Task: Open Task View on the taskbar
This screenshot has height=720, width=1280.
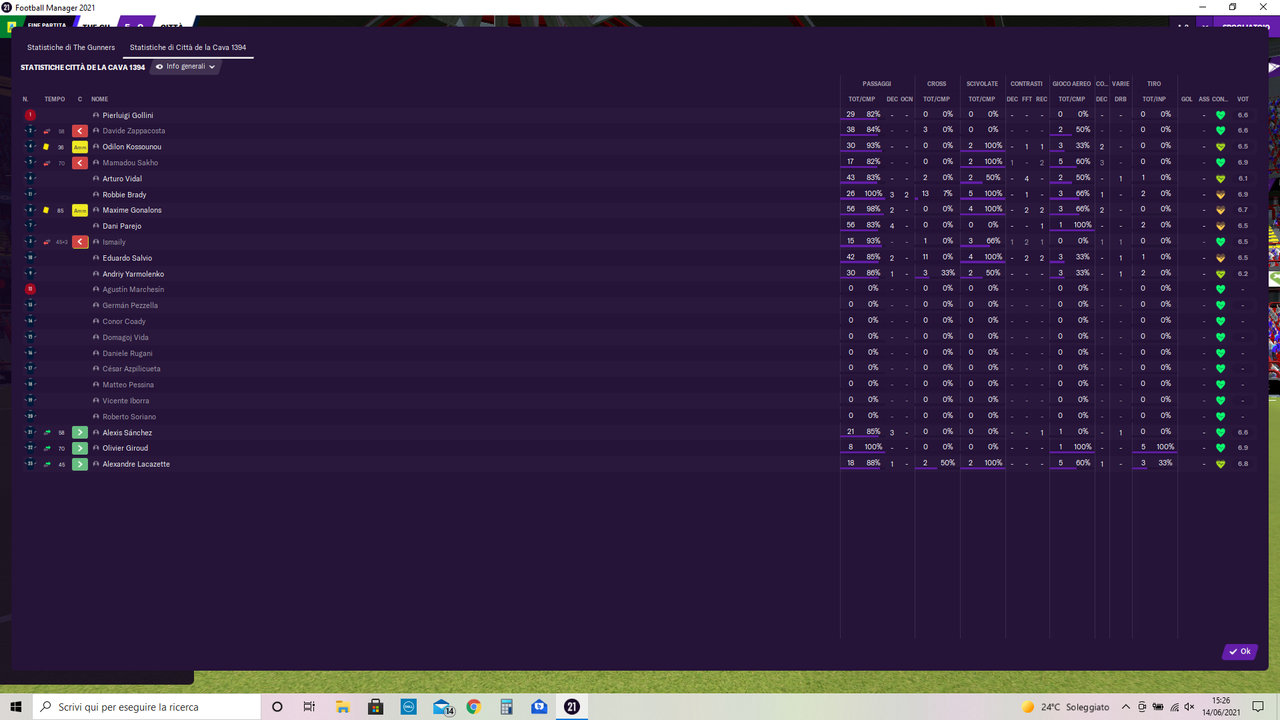Action: coord(309,707)
